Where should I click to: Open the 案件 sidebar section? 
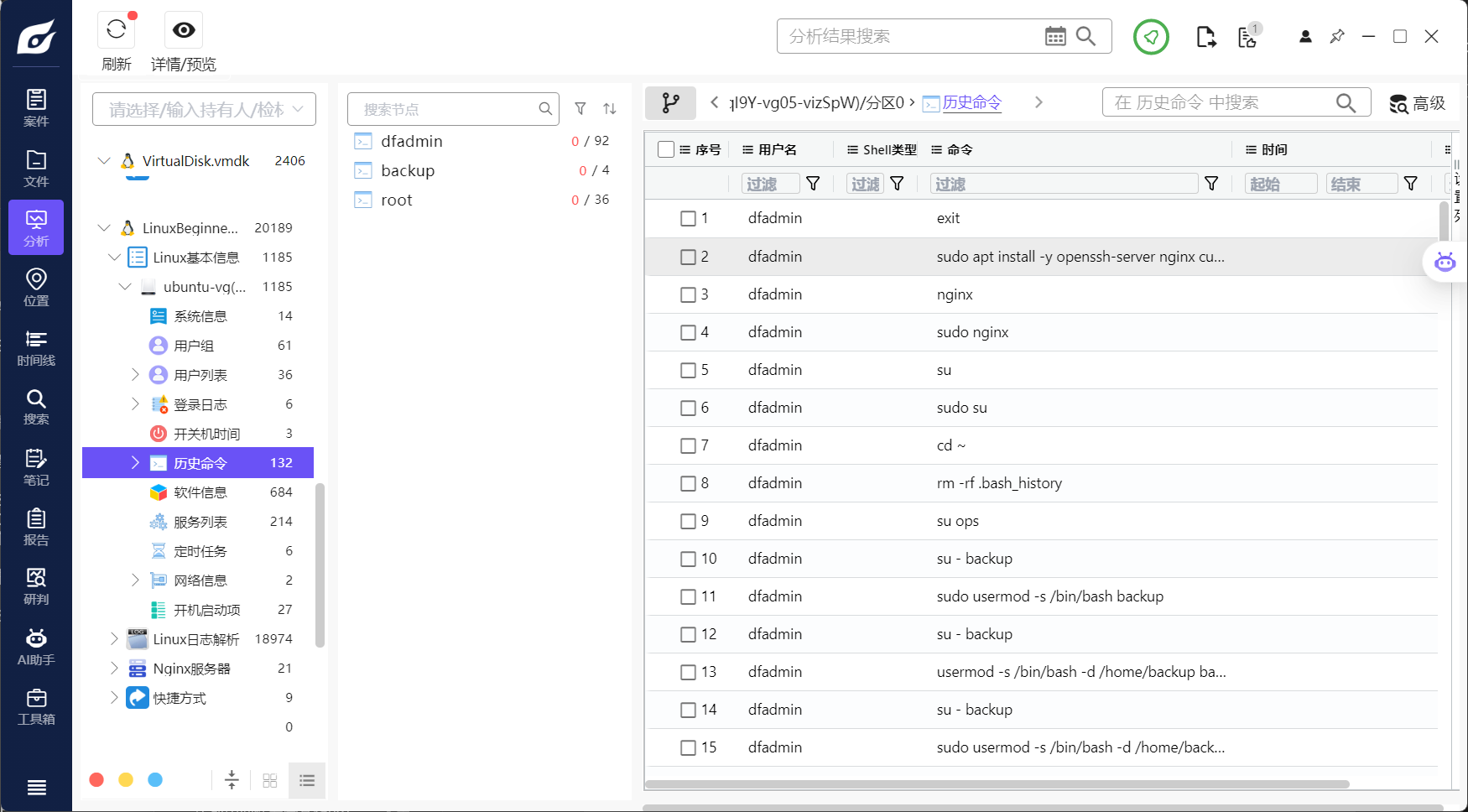point(36,108)
